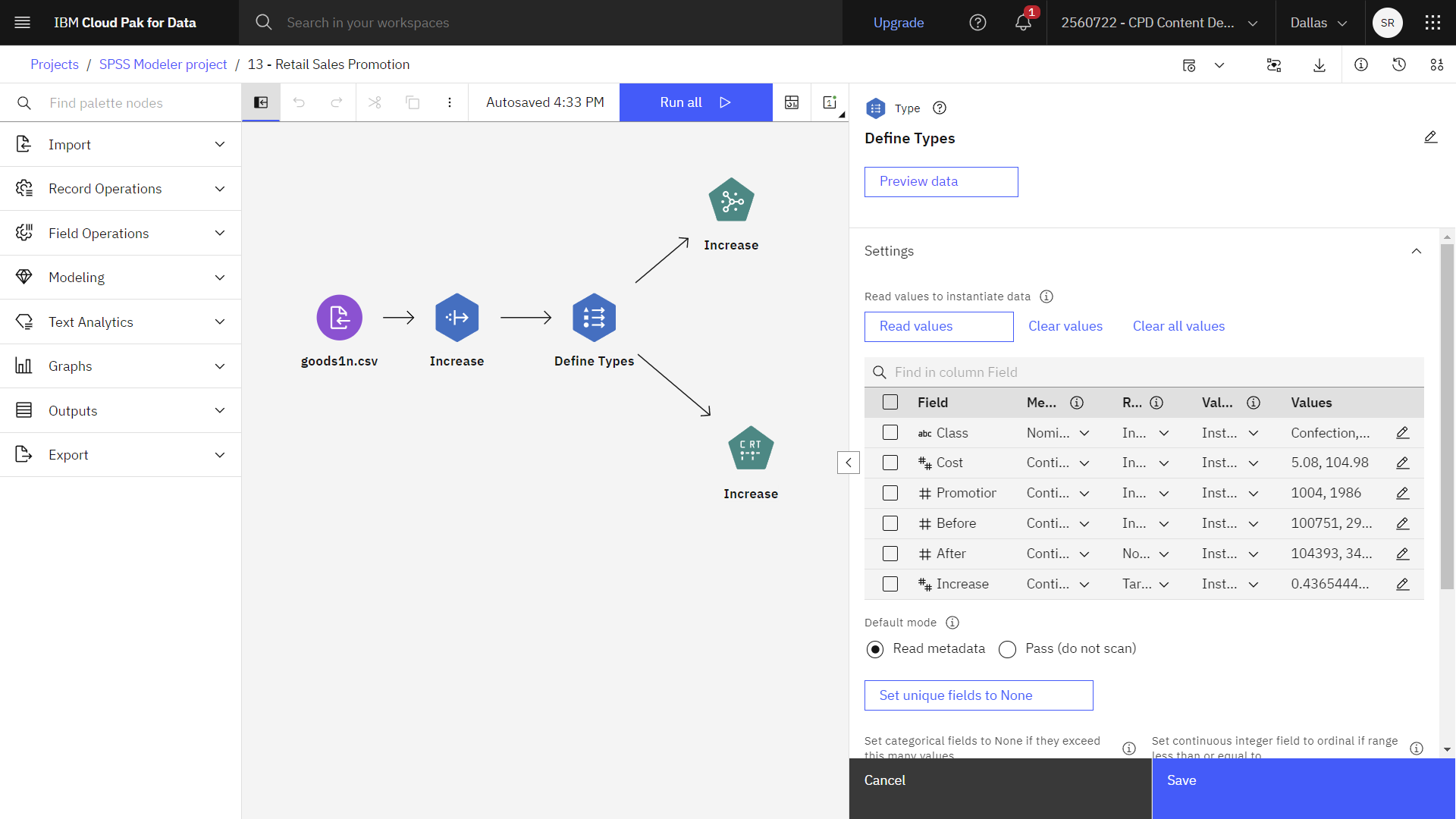Select the Increase C&RT model node
This screenshot has height=819, width=1456.
pyautogui.click(x=751, y=448)
